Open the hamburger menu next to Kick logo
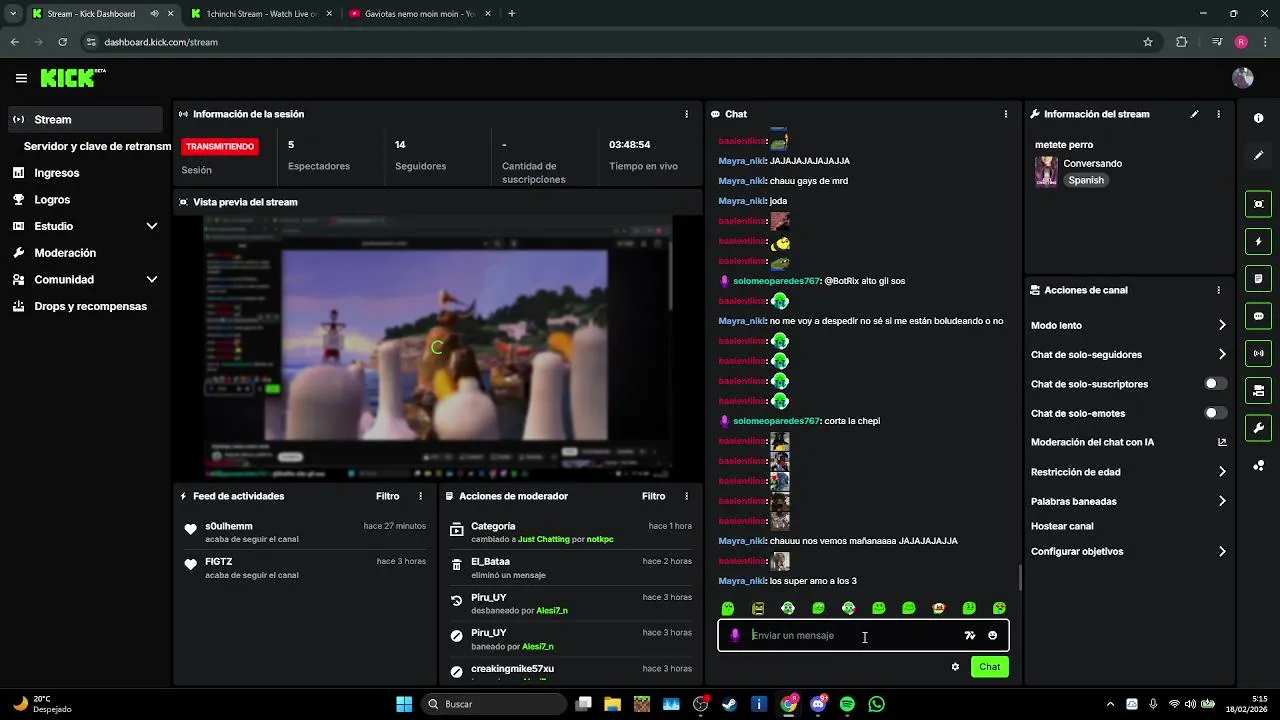The width and height of the screenshot is (1280, 720). tap(21, 78)
